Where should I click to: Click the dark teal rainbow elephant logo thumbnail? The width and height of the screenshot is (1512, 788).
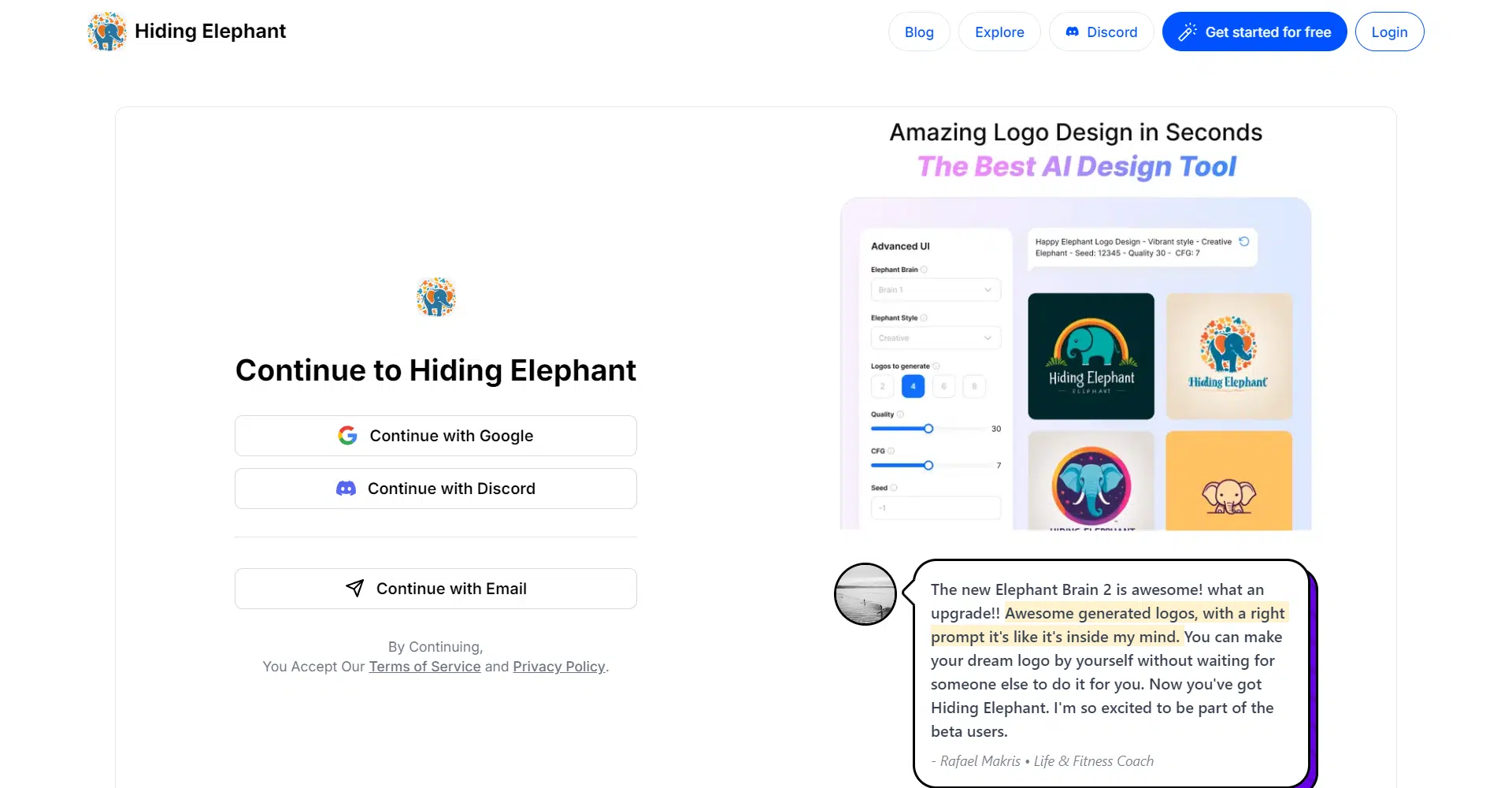click(x=1091, y=356)
